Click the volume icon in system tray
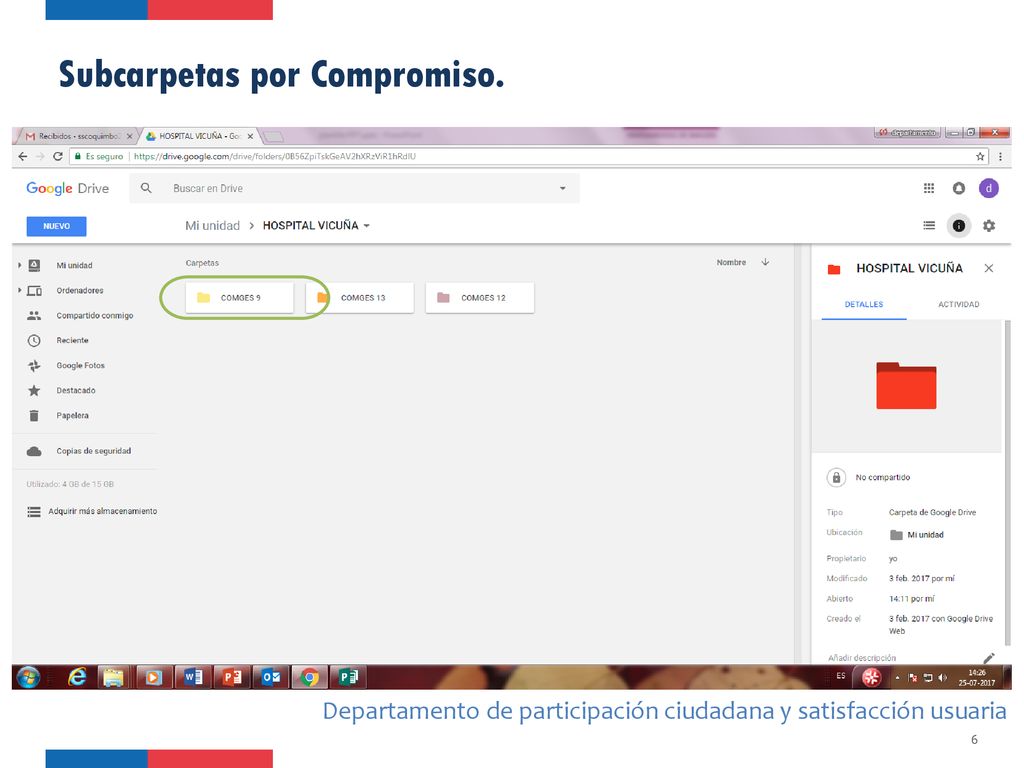1024x768 pixels. (942, 678)
